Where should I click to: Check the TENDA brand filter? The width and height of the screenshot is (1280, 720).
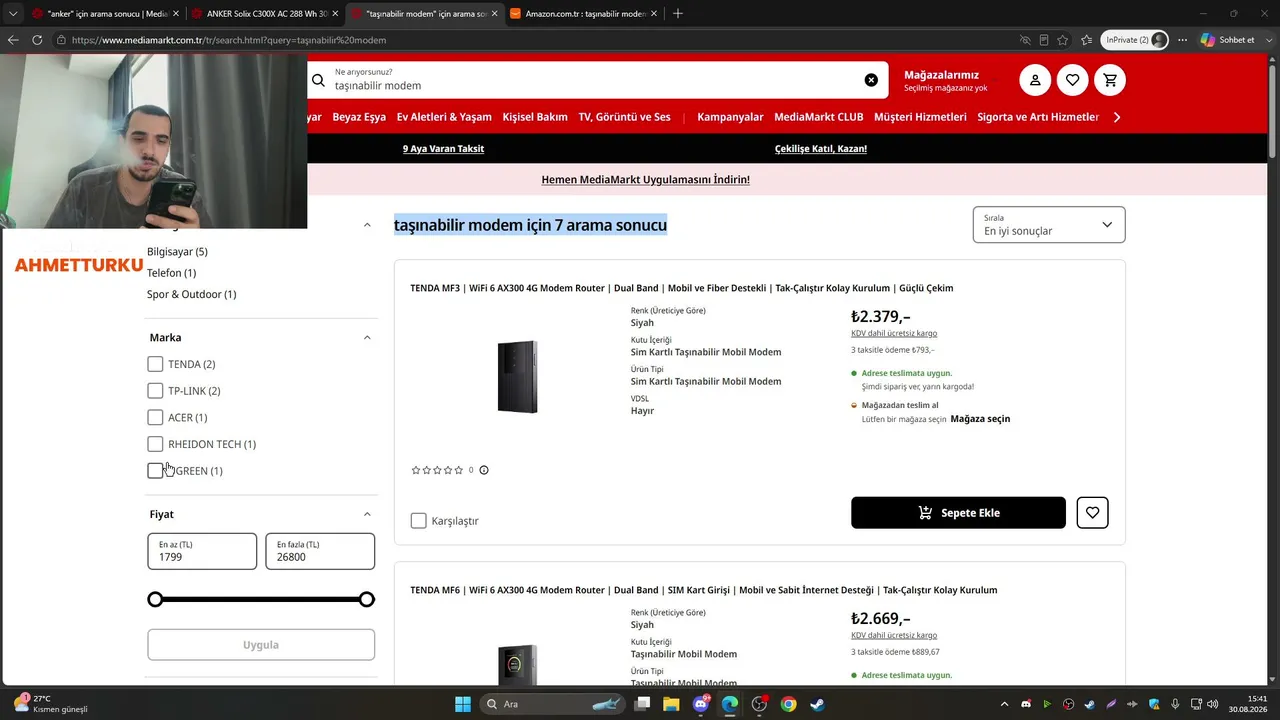pos(155,364)
